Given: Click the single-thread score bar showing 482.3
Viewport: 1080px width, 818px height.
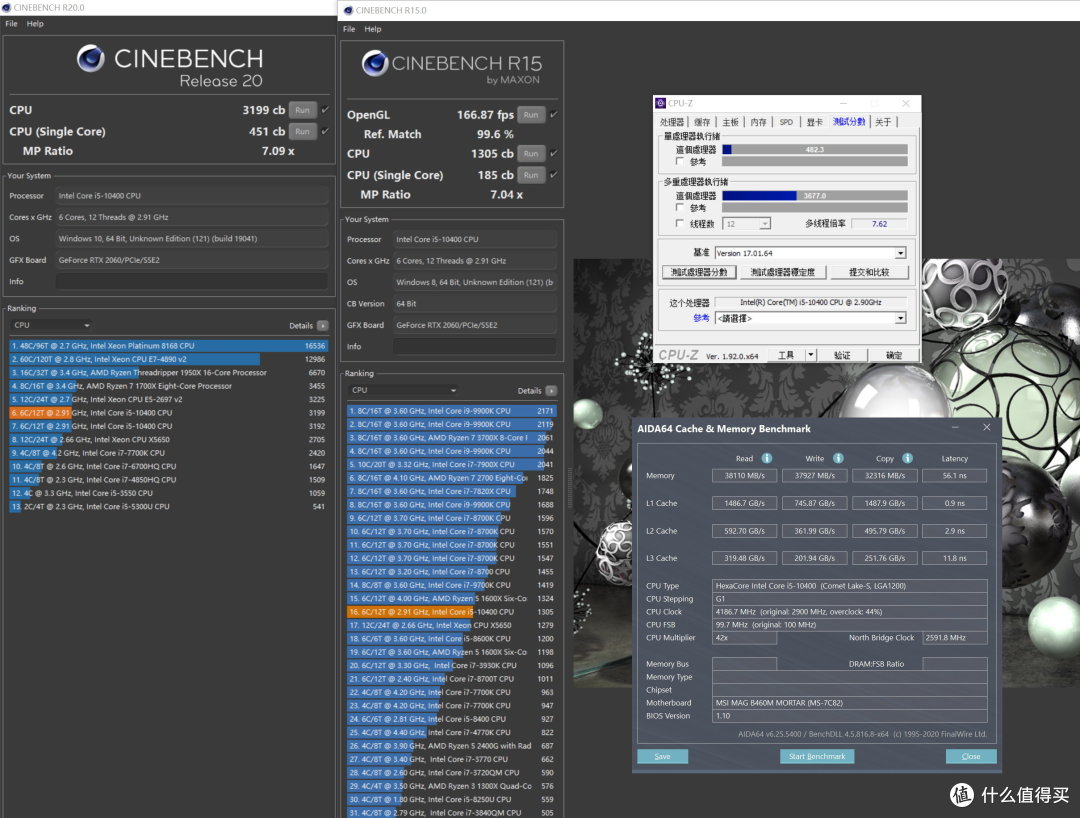Looking at the screenshot, I should (x=814, y=149).
